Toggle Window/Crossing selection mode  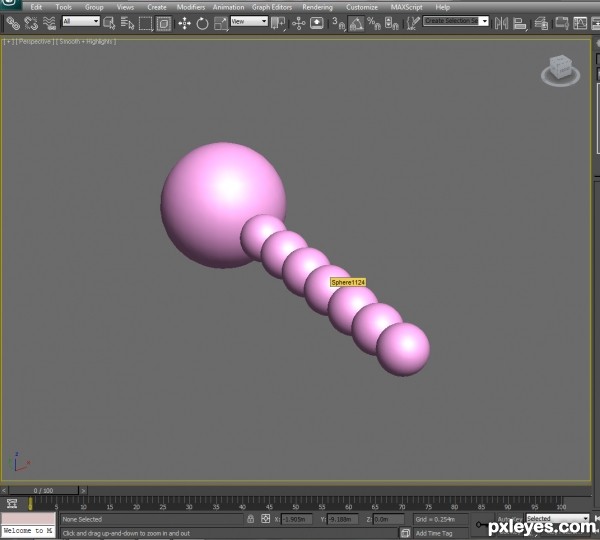(163, 23)
